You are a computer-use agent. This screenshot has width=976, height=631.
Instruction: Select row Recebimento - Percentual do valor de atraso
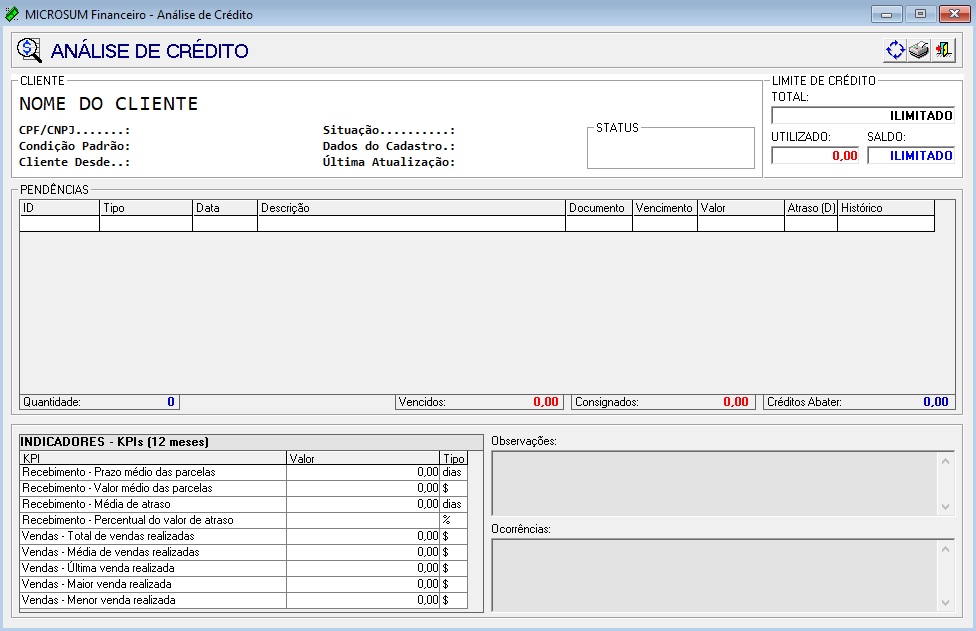pos(243,520)
